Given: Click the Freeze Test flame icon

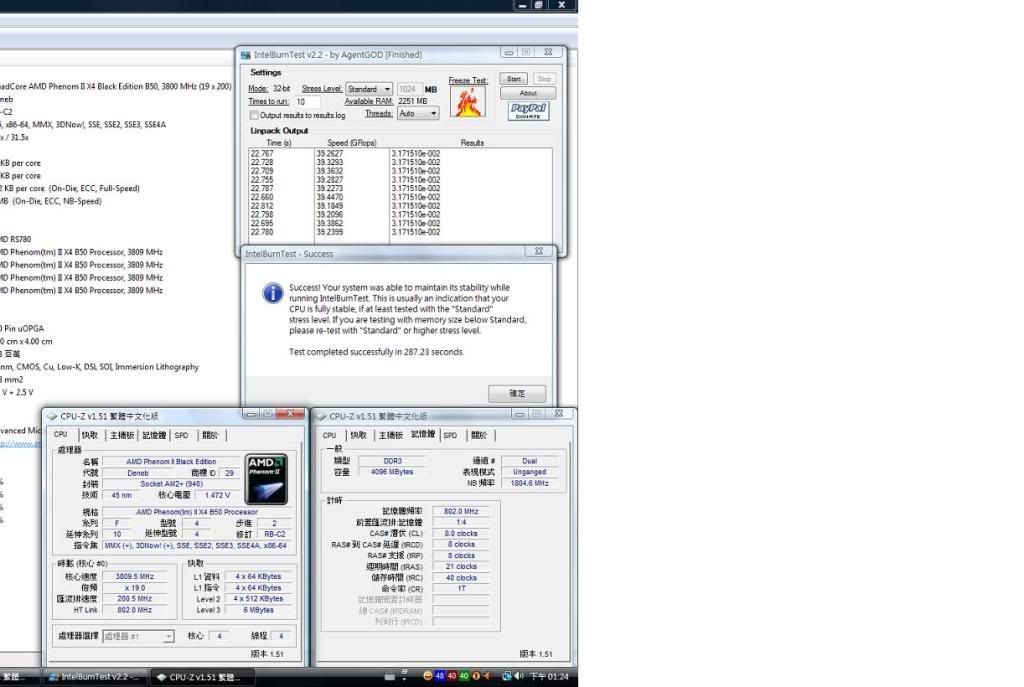Looking at the screenshot, I should [468, 102].
